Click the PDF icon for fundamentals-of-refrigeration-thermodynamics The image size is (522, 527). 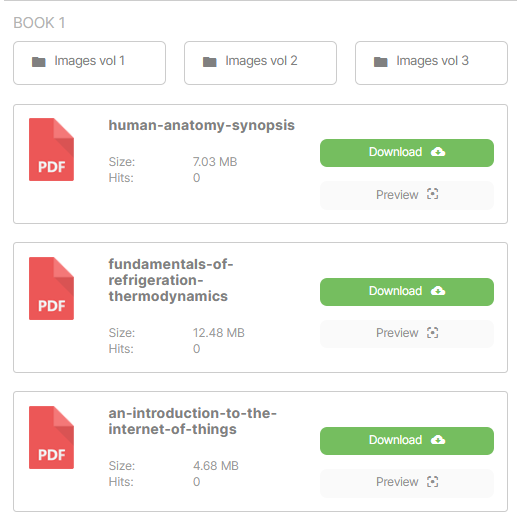point(51,288)
